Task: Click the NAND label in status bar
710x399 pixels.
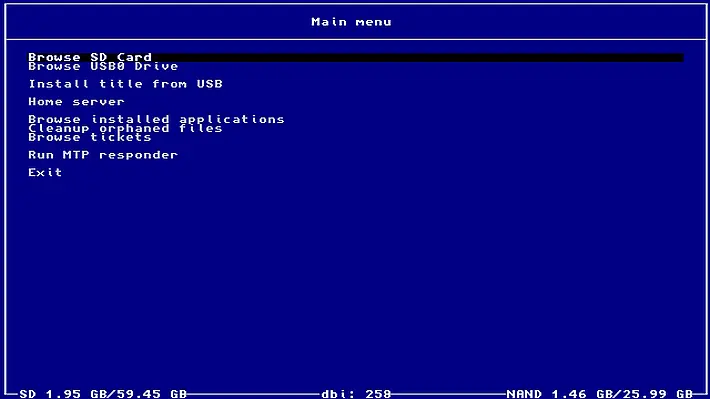Action: coord(524,394)
